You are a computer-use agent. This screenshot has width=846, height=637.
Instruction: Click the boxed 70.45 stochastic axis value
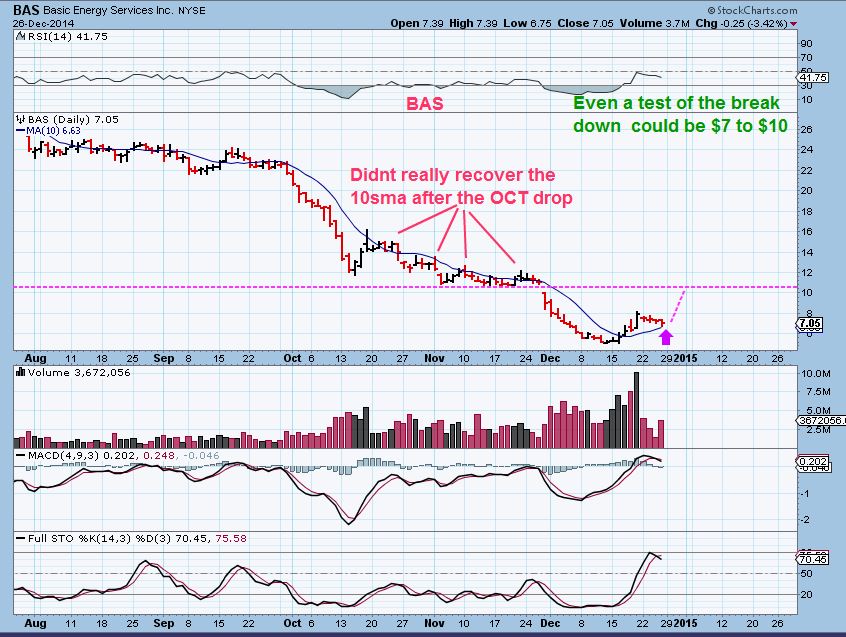click(x=813, y=559)
